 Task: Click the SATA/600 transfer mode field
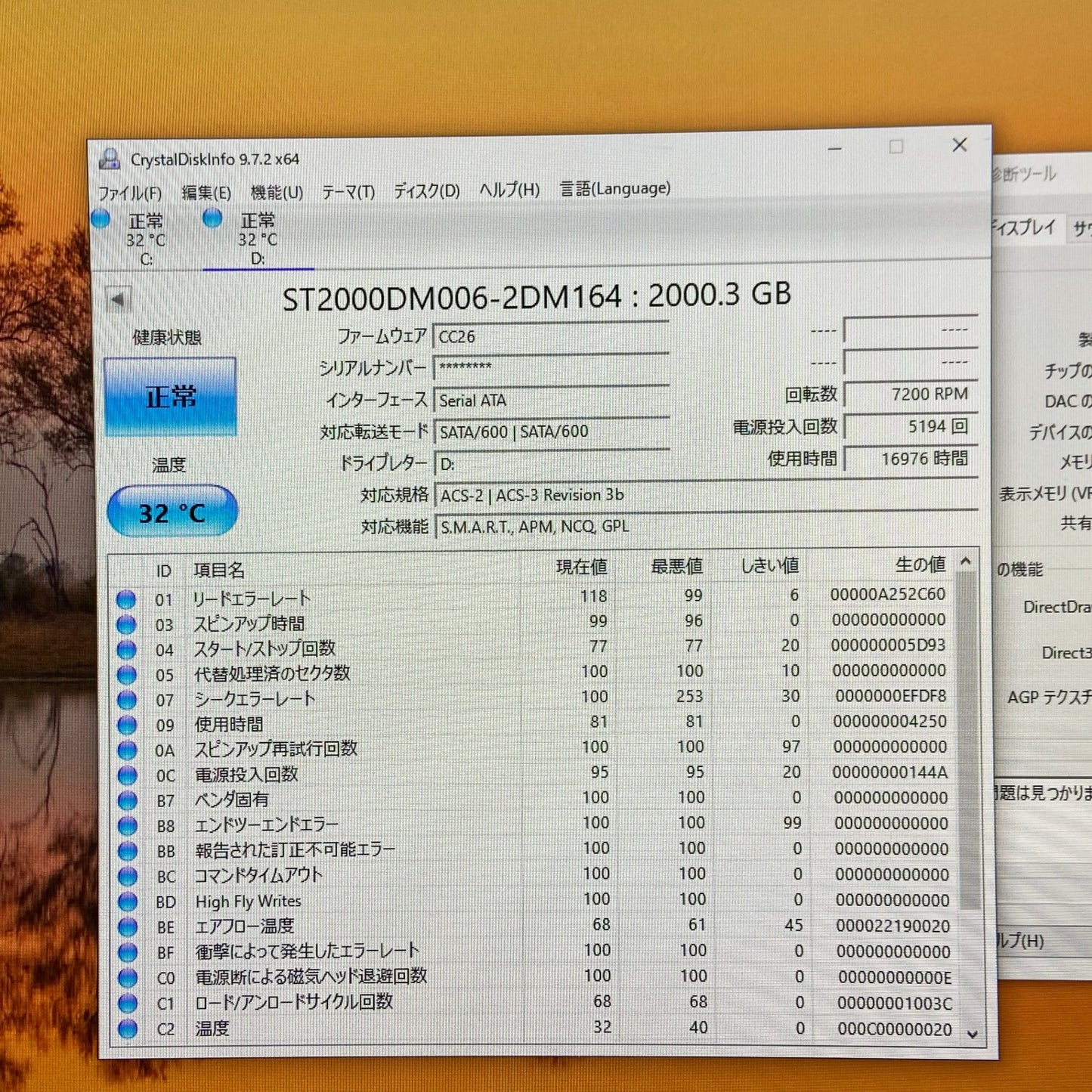pyautogui.click(x=552, y=432)
